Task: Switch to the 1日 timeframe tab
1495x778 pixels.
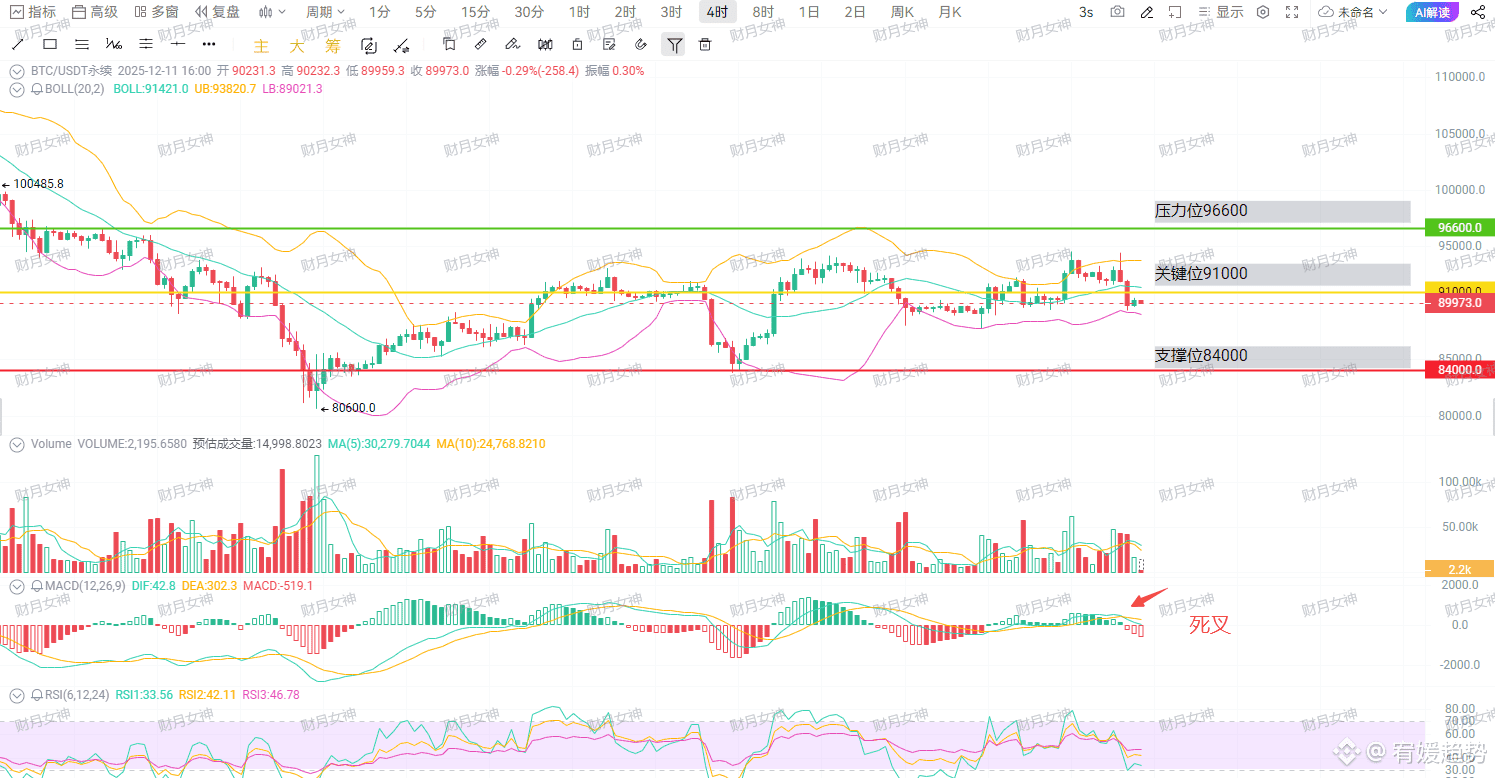Action: coord(809,12)
